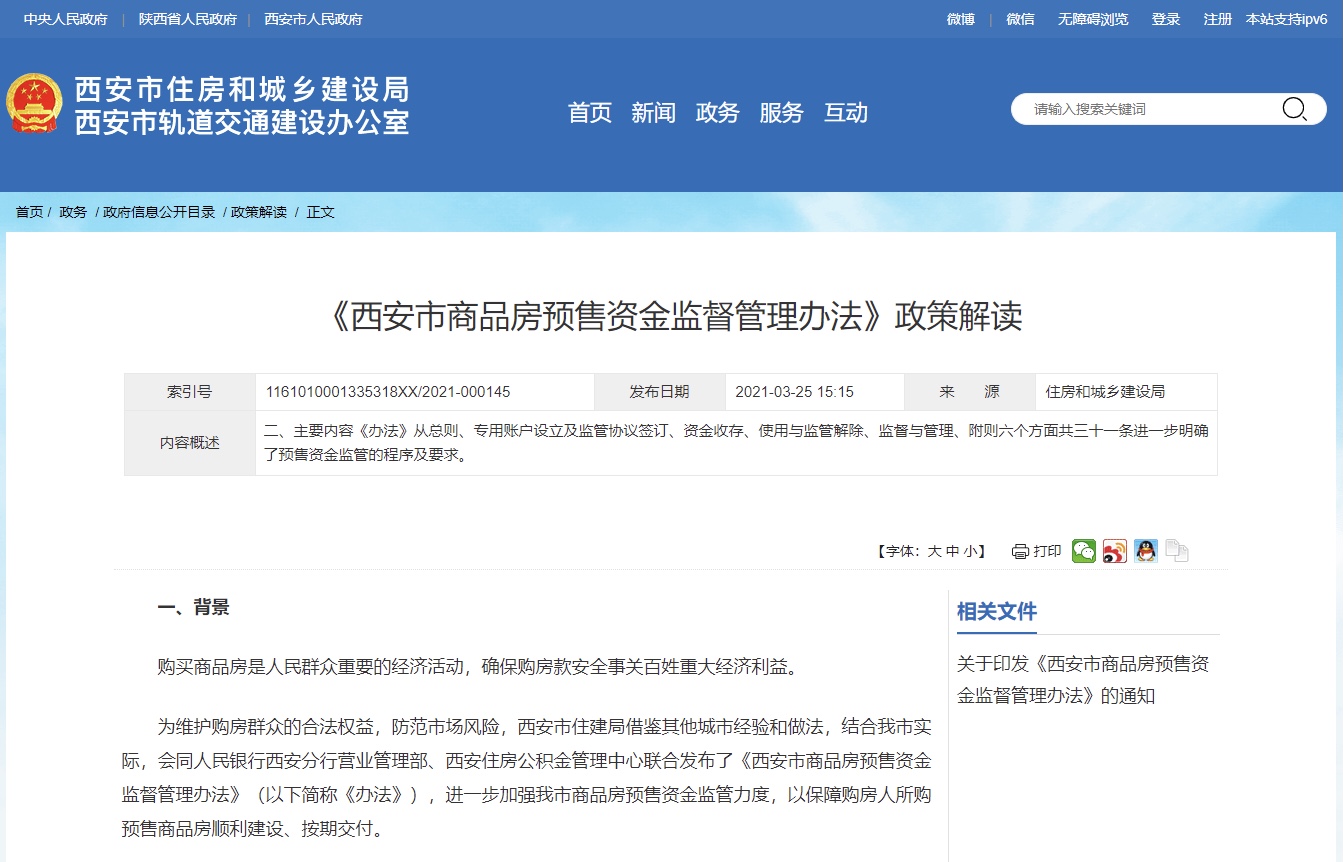Open the 服务 navigation menu
Screen dimensions: 1343x862
click(781, 113)
